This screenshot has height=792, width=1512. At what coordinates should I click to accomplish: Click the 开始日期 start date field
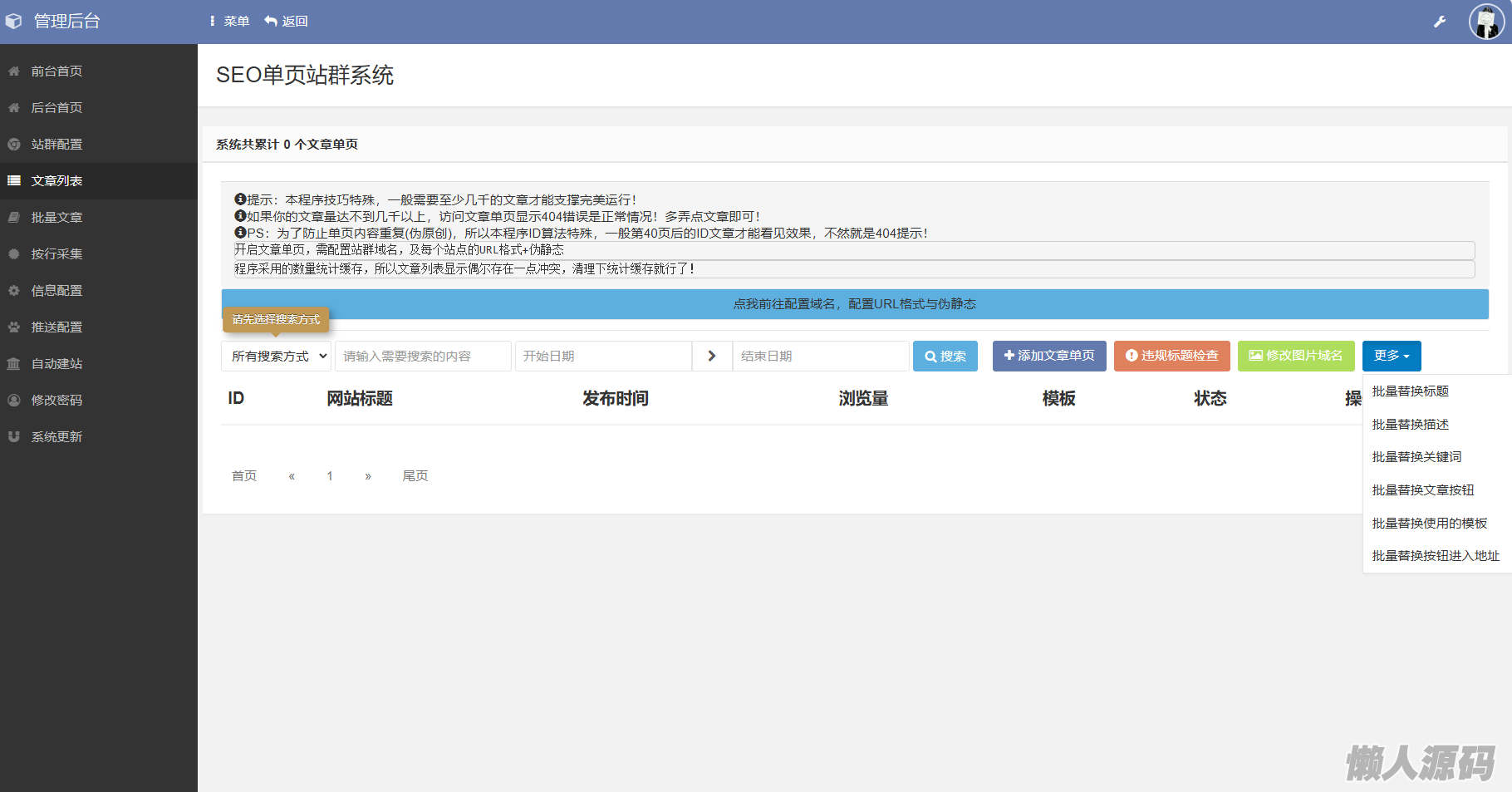[x=603, y=356]
